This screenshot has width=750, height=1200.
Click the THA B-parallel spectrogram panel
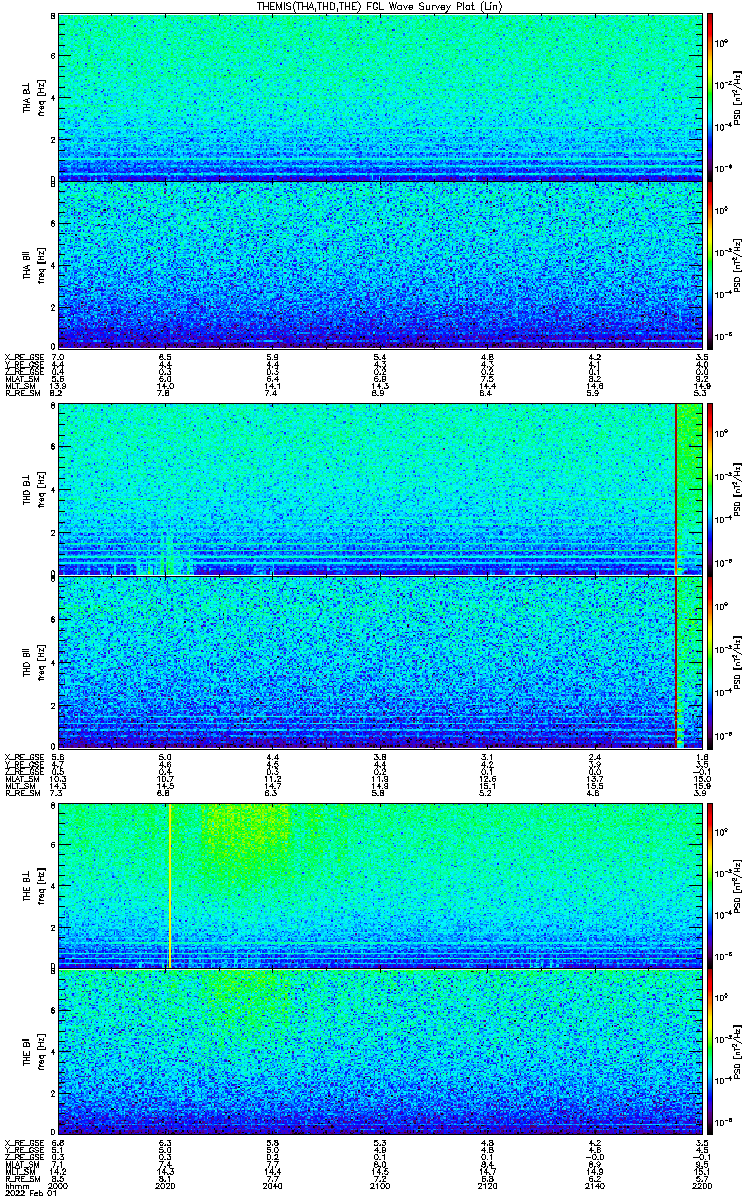tap(378, 264)
